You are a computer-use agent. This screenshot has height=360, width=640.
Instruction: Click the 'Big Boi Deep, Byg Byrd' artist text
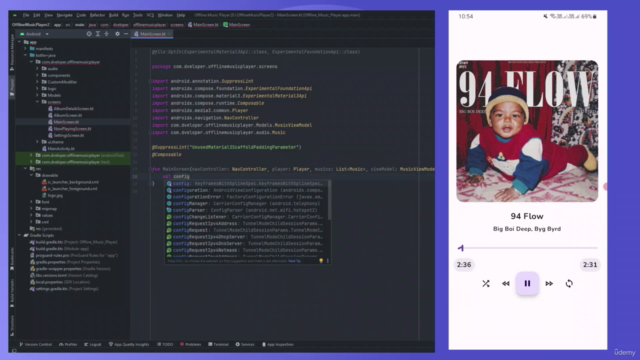[527, 229]
